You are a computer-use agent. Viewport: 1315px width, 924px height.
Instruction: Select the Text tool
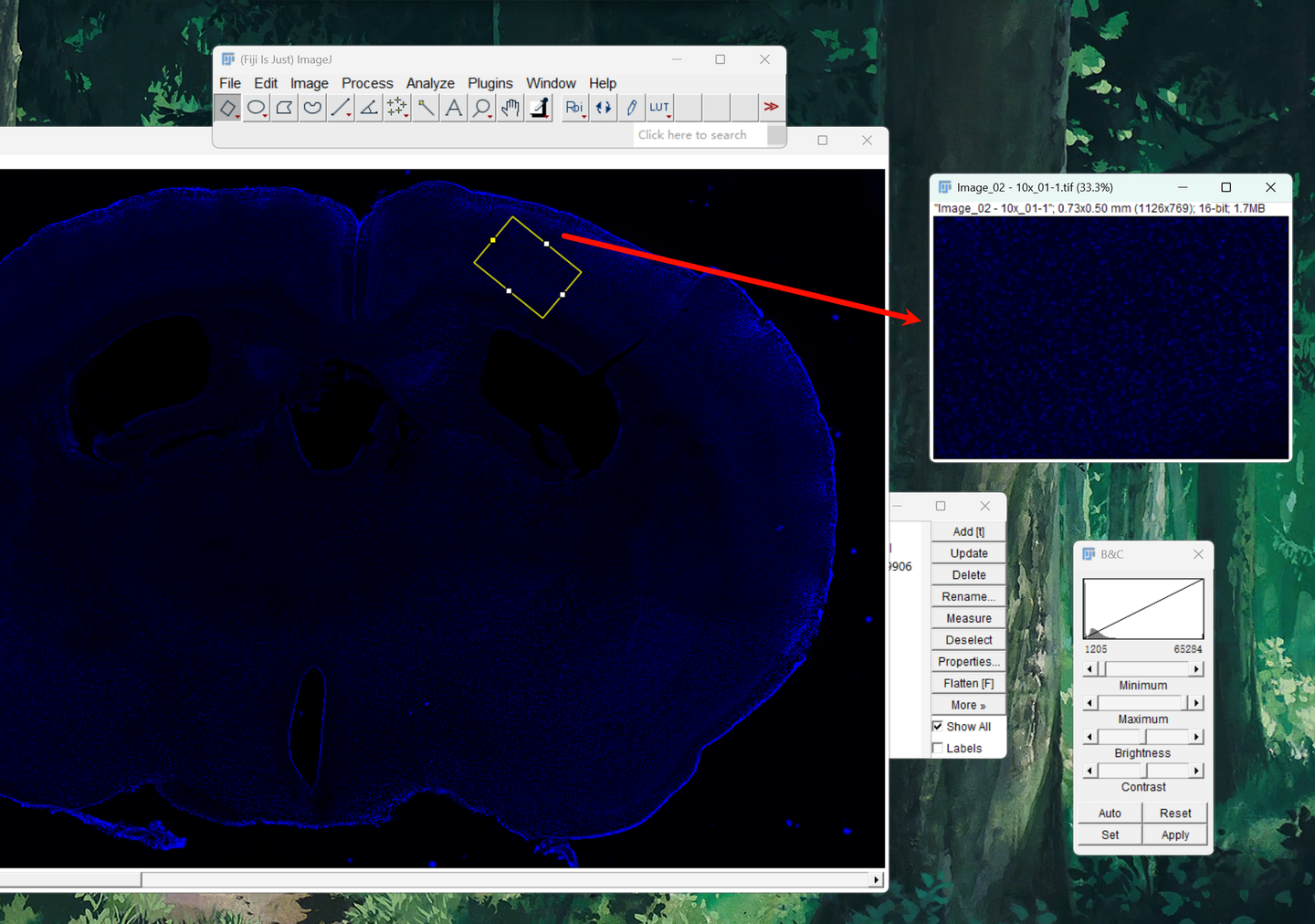tap(453, 108)
